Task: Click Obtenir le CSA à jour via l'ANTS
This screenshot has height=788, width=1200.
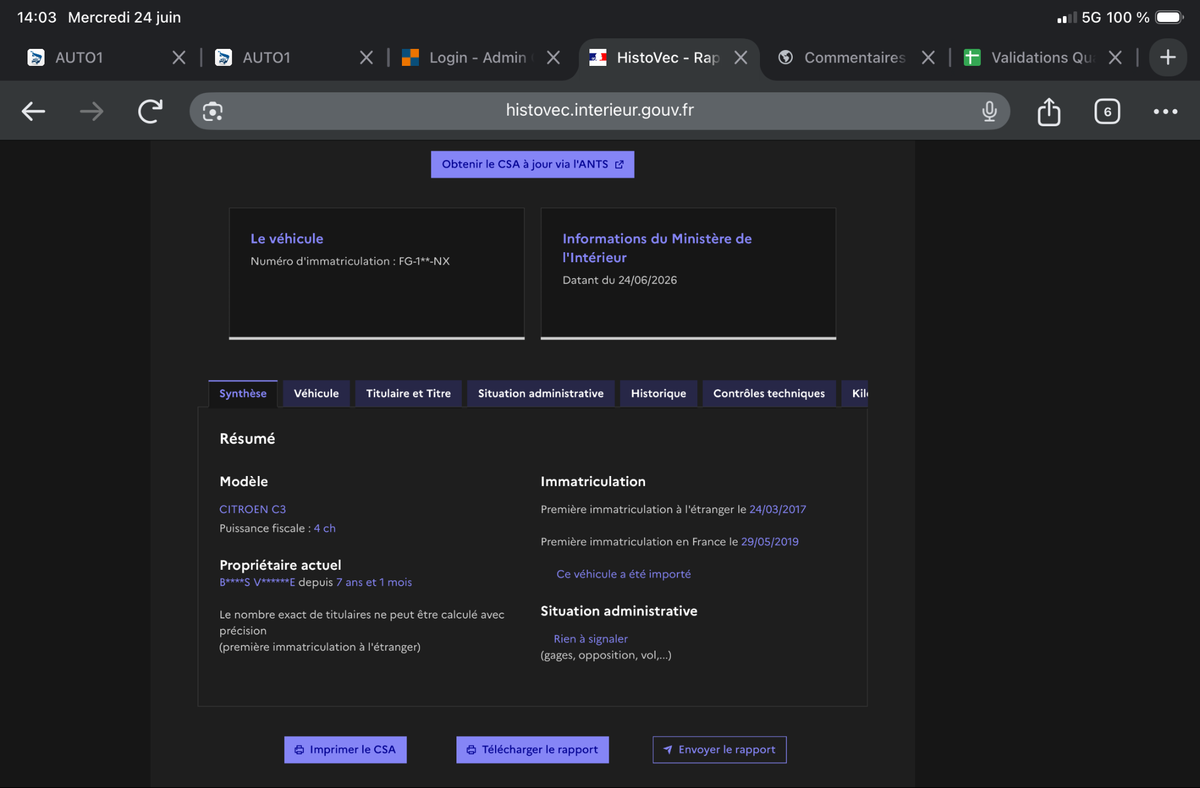Action: (532, 164)
